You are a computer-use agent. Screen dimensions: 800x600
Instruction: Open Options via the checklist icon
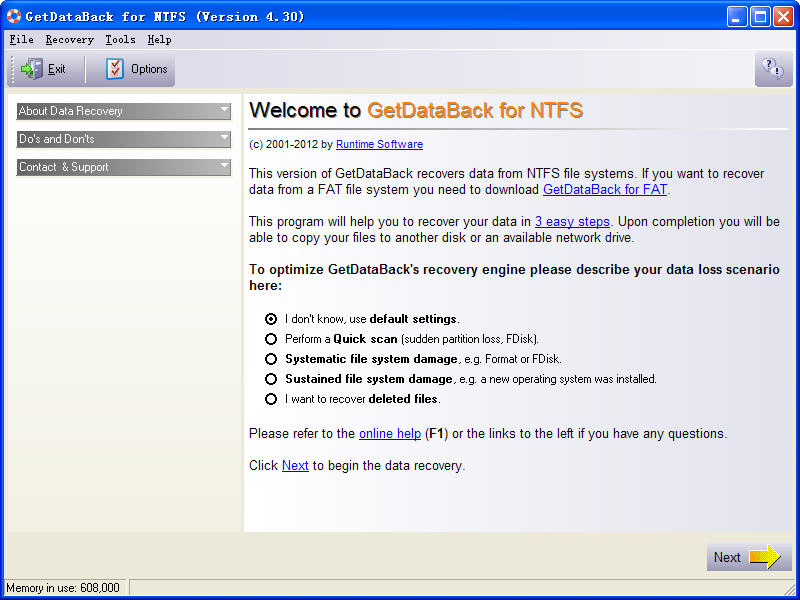click(116, 69)
